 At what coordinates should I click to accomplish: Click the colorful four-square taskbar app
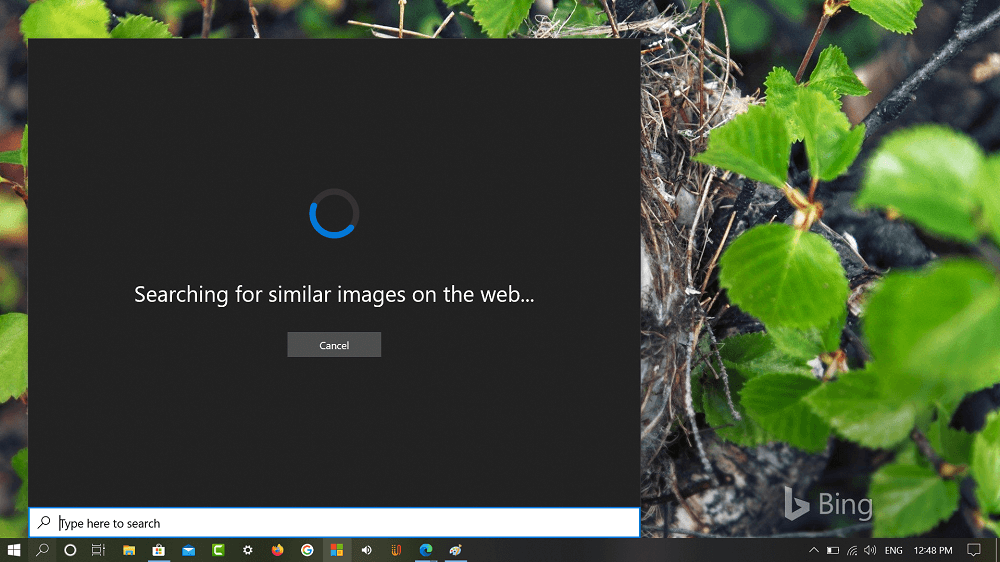[x=337, y=550]
